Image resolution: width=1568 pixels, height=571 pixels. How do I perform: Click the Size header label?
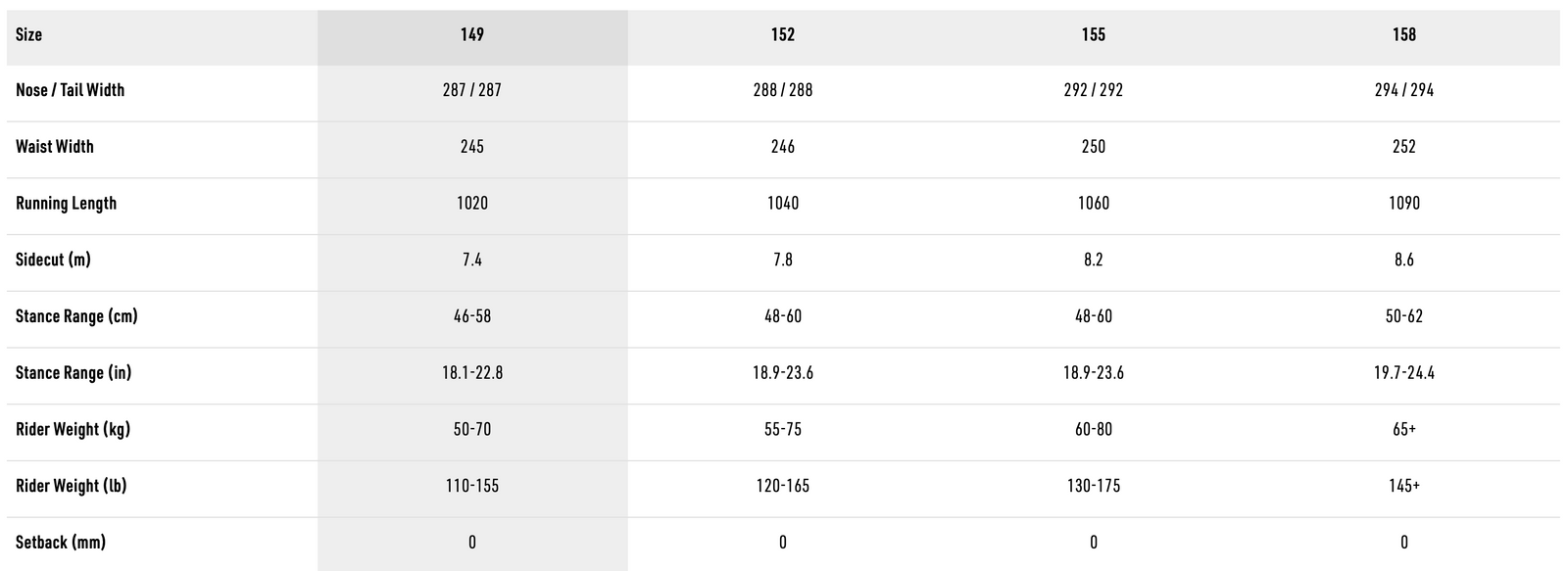coord(29,35)
